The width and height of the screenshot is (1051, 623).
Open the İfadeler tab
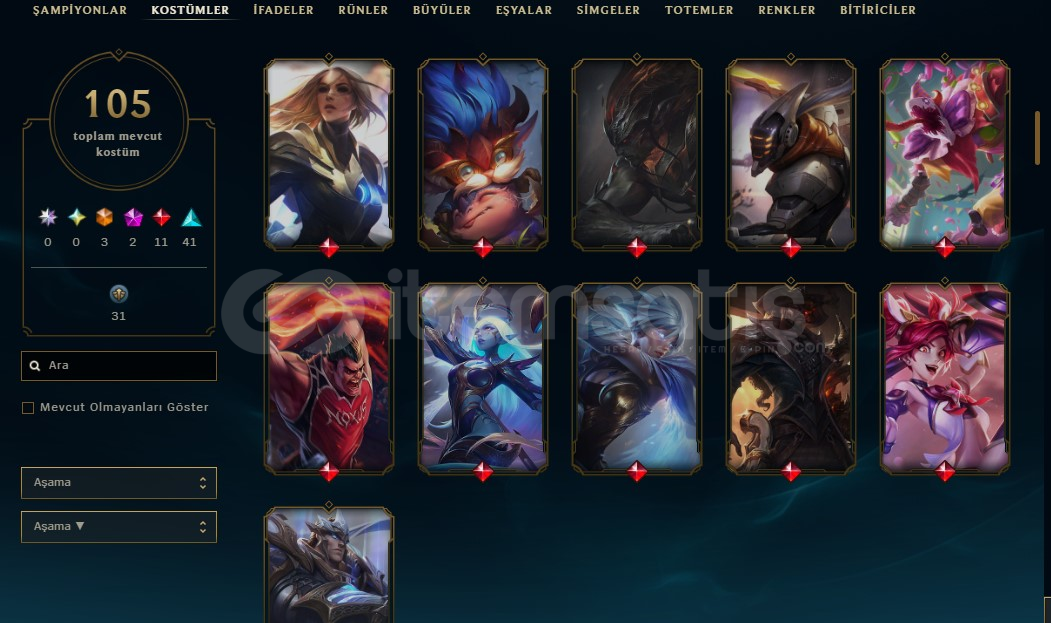point(284,10)
